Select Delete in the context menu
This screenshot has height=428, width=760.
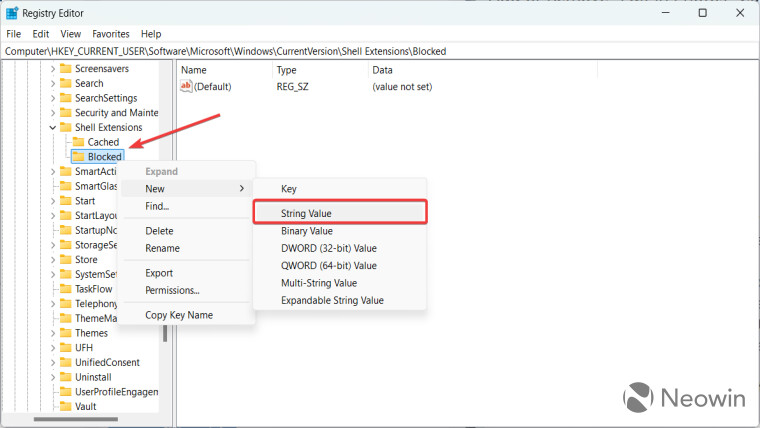[x=186, y=231]
